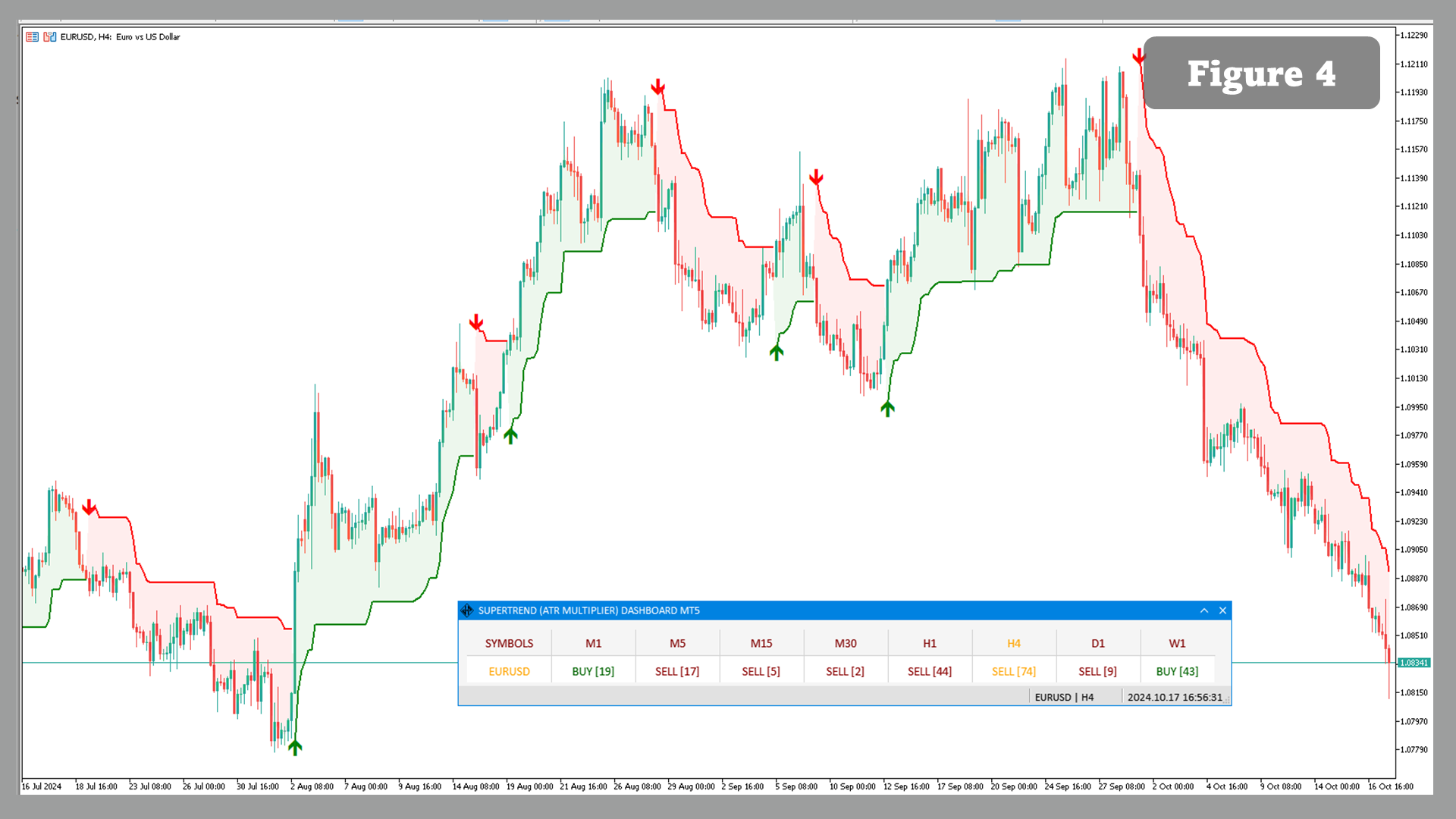Click the BUY [19] cell under M1
1456x819 pixels.
(x=593, y=671)
